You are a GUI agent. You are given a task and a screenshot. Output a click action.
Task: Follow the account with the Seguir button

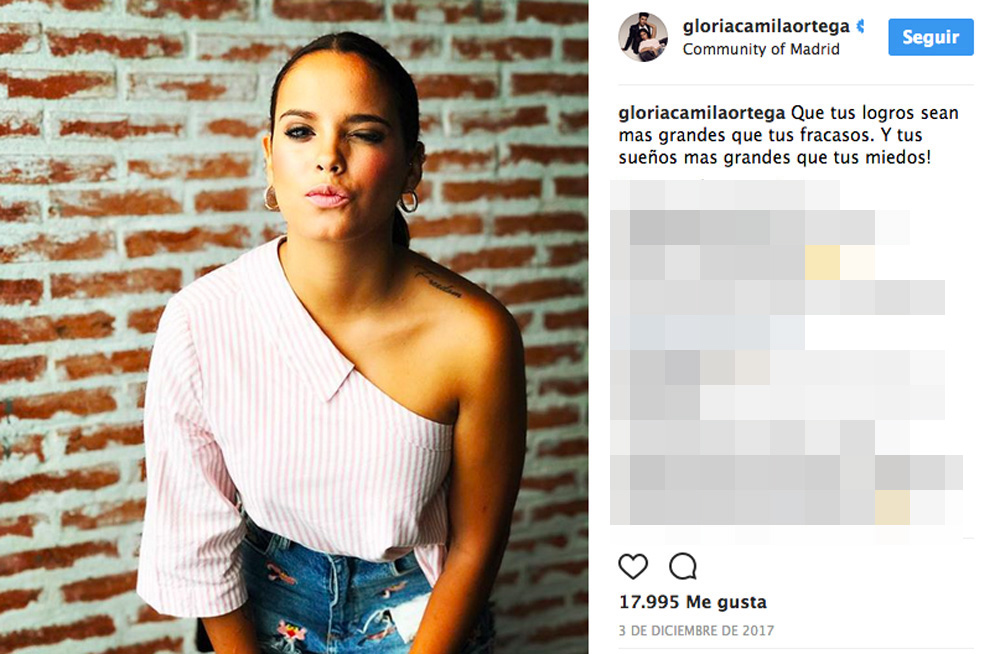[930, 37]
